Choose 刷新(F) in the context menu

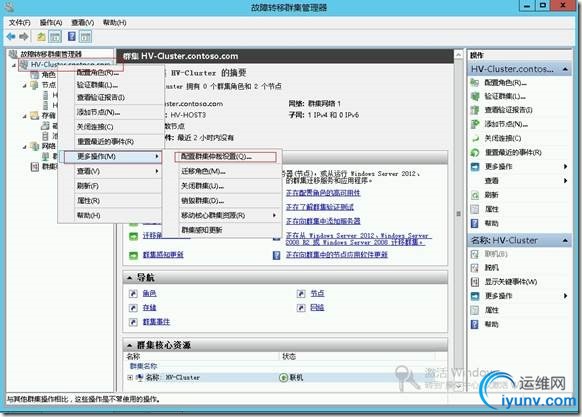click(x=111, y=186)
